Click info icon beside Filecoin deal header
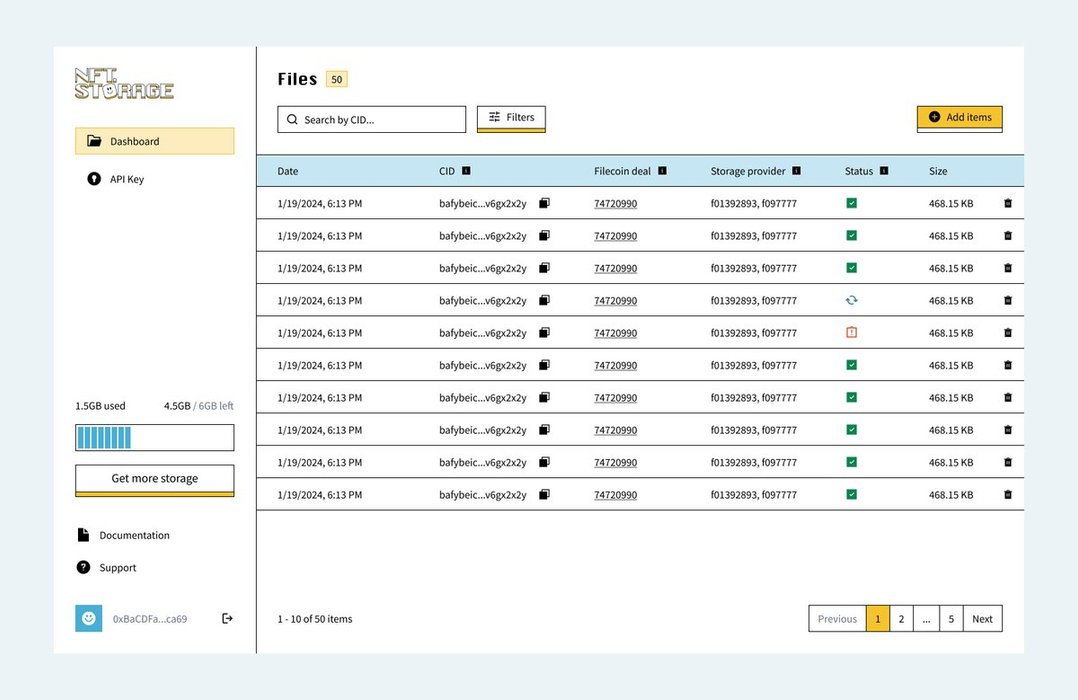 662,171
